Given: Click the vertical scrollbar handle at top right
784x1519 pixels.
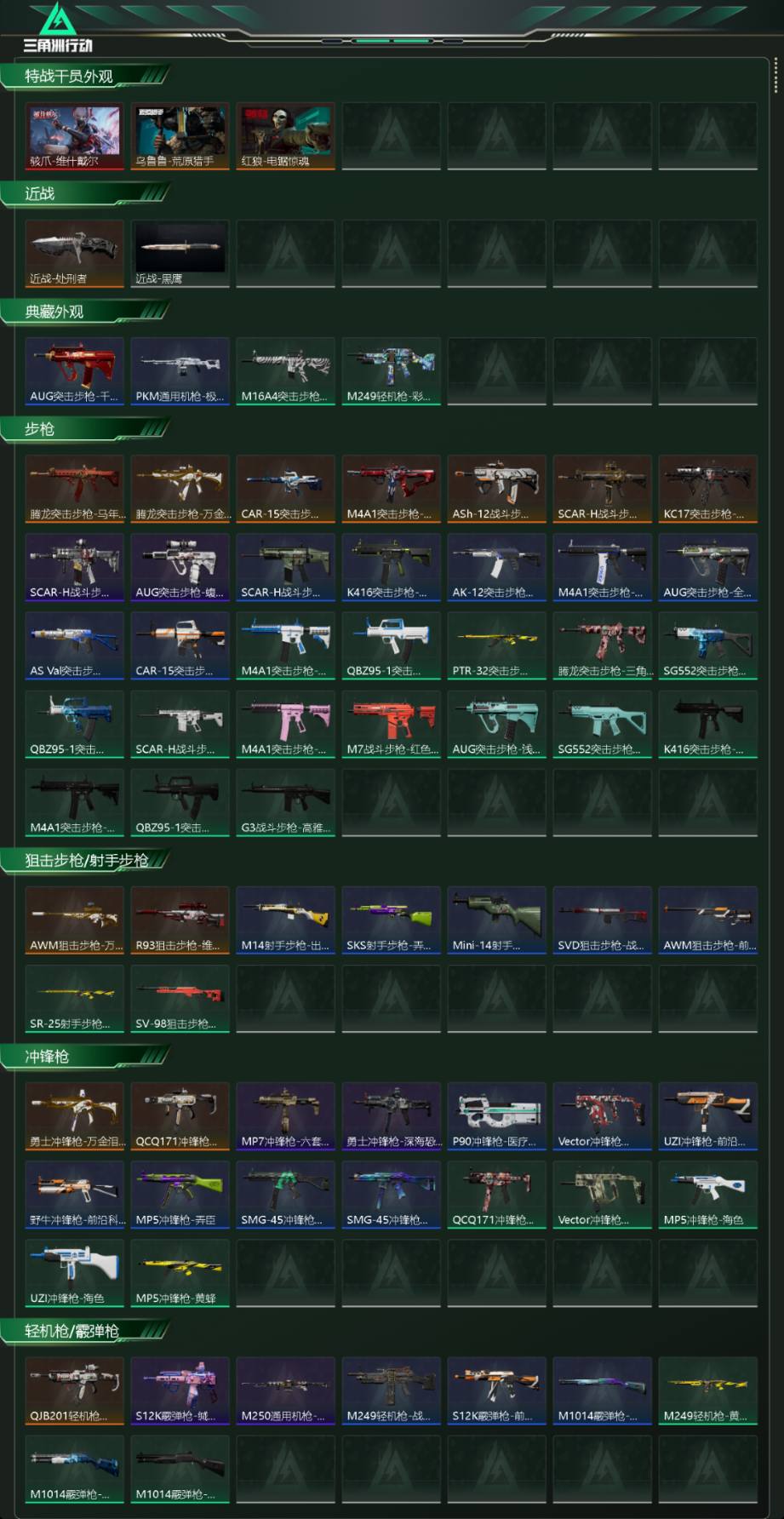Looking at the screenshot, I should click(x=775, y=75).
